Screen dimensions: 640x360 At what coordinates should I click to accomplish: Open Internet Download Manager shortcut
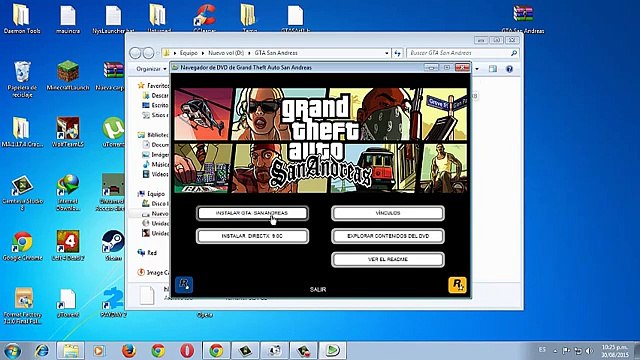tap(68, 193)
